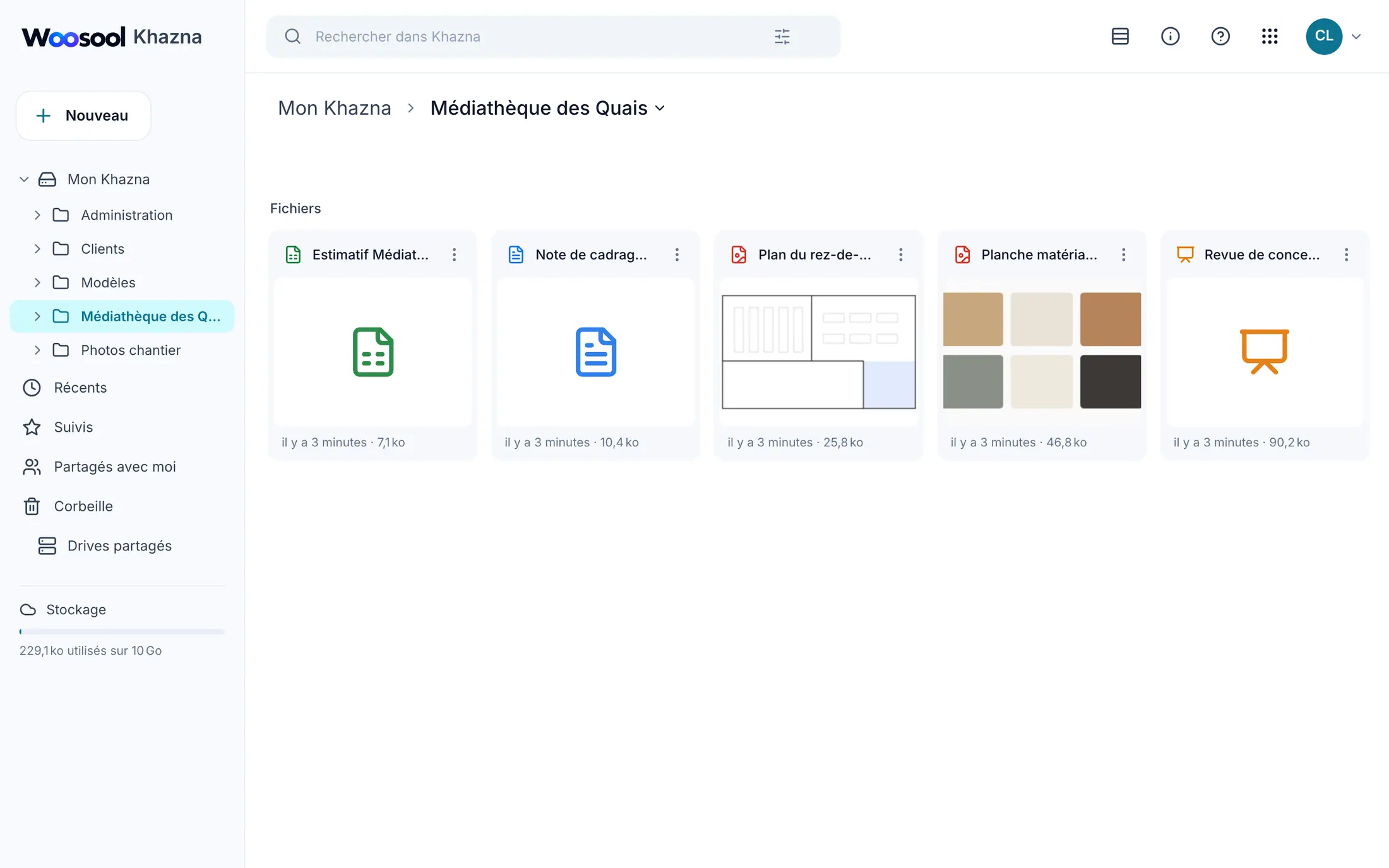Open the Plan du rez-de-... thumbnail preview
The image size is (1389, 868).
tap(818, 352)
